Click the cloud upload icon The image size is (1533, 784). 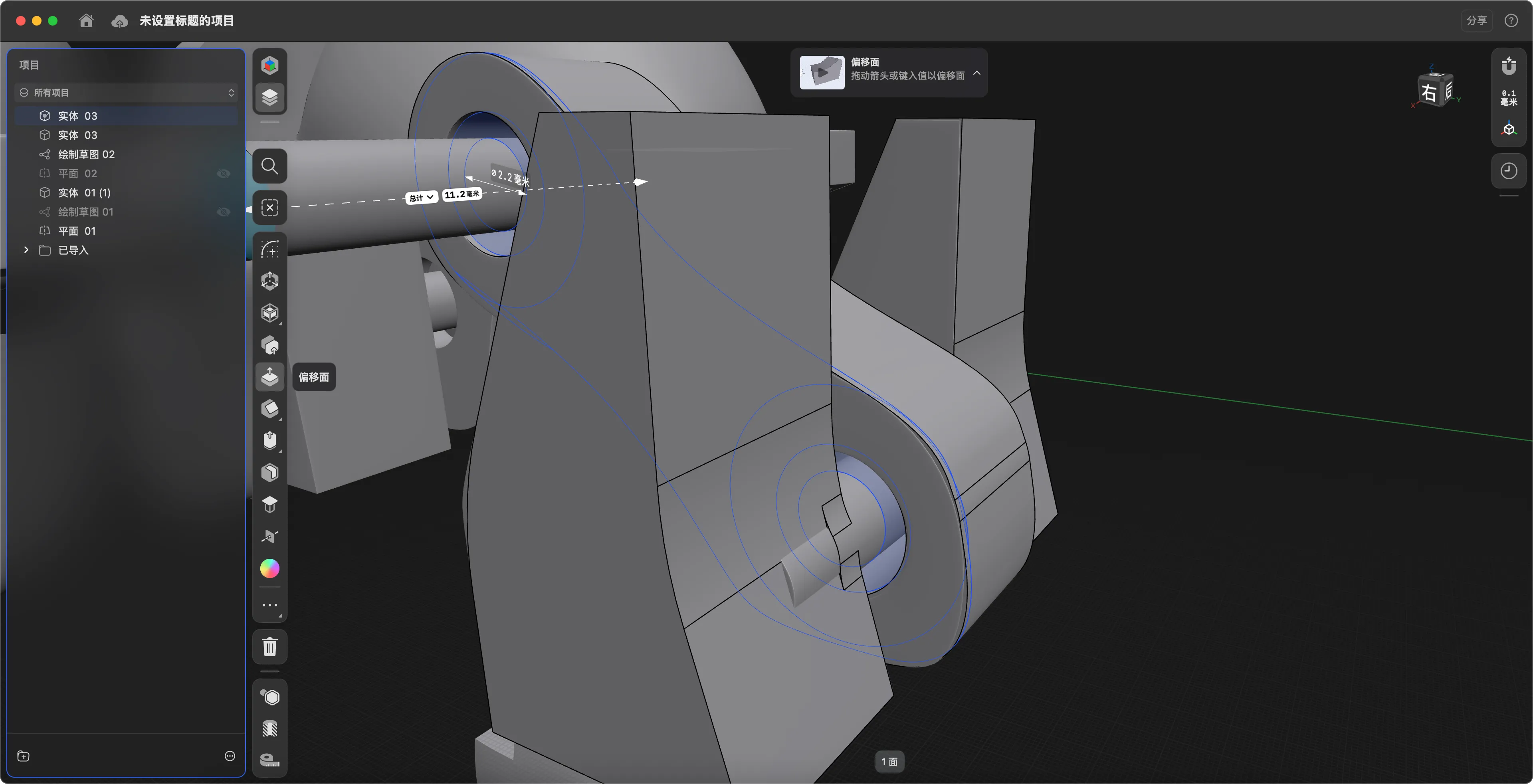120,22
